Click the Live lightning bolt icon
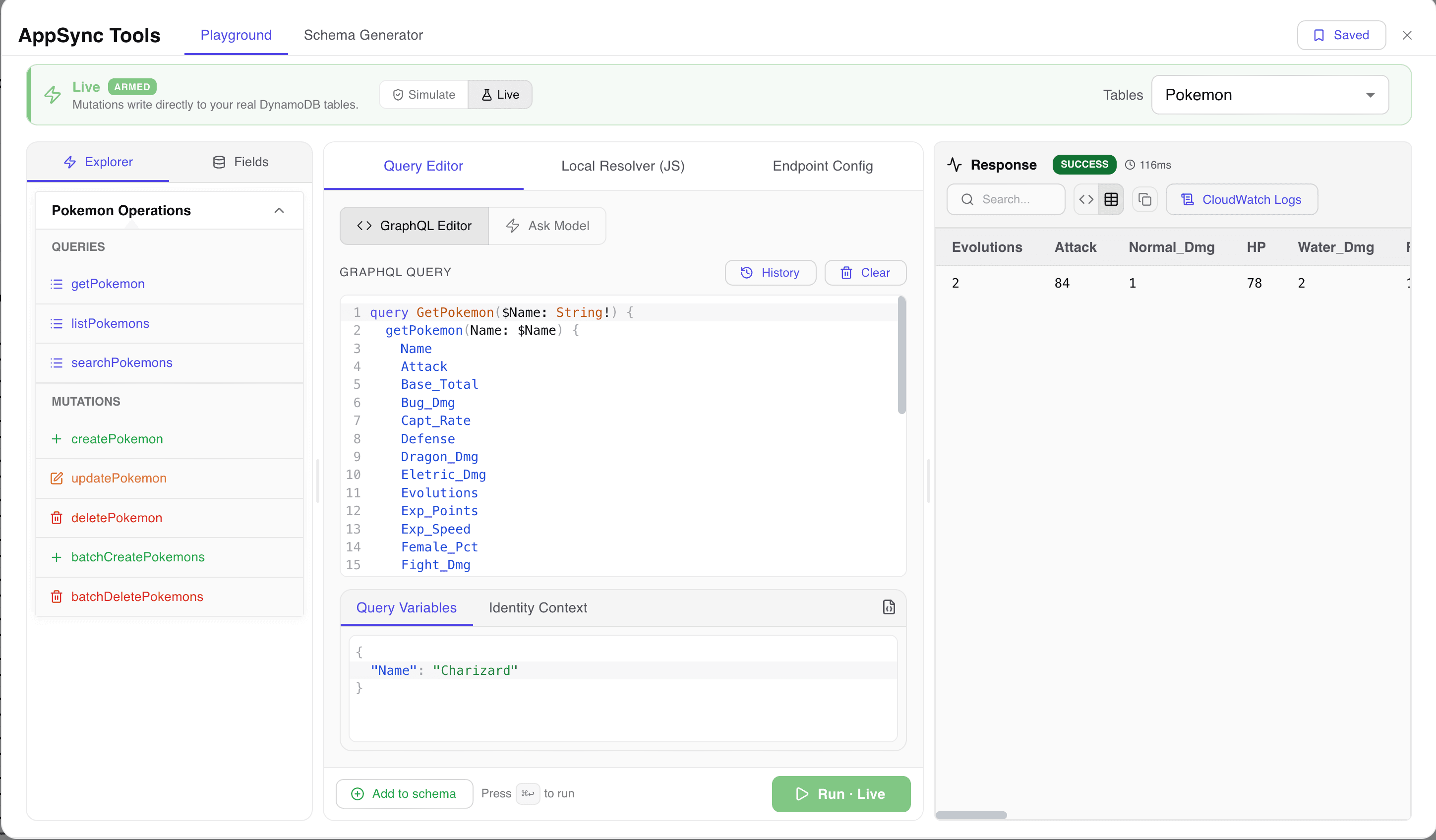This screenshot has width=1436, height=840. pos(53,95)
